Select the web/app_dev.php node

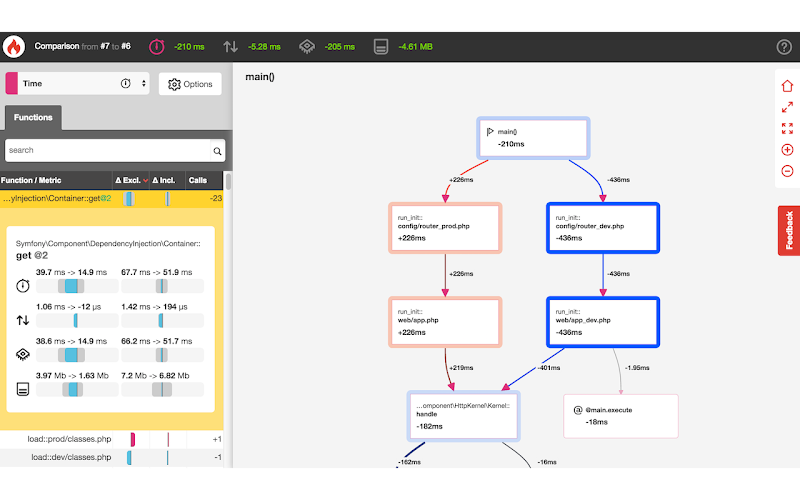[603, 322]
